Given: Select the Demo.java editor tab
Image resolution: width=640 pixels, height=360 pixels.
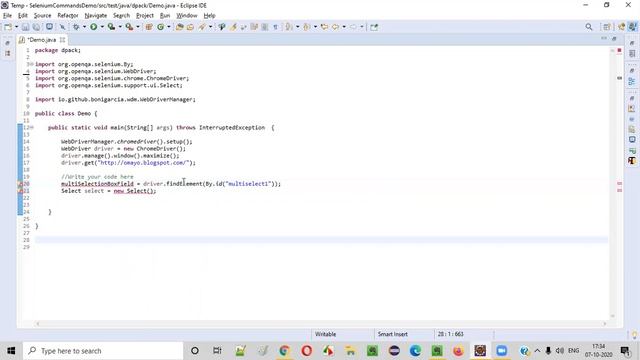Looking at the screenshot, I should point(42,40).
